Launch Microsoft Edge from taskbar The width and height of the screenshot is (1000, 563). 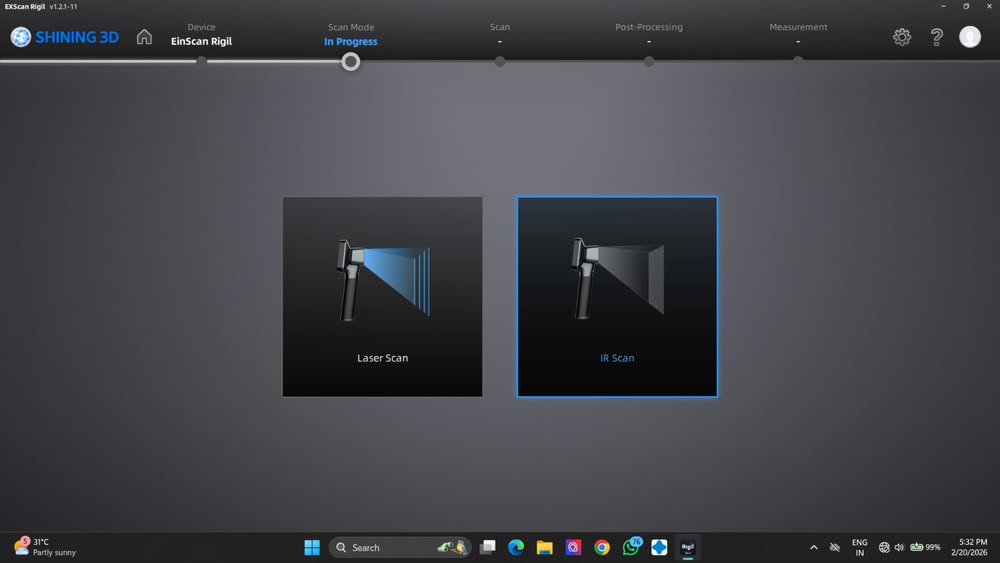click(x=516, y=547)
